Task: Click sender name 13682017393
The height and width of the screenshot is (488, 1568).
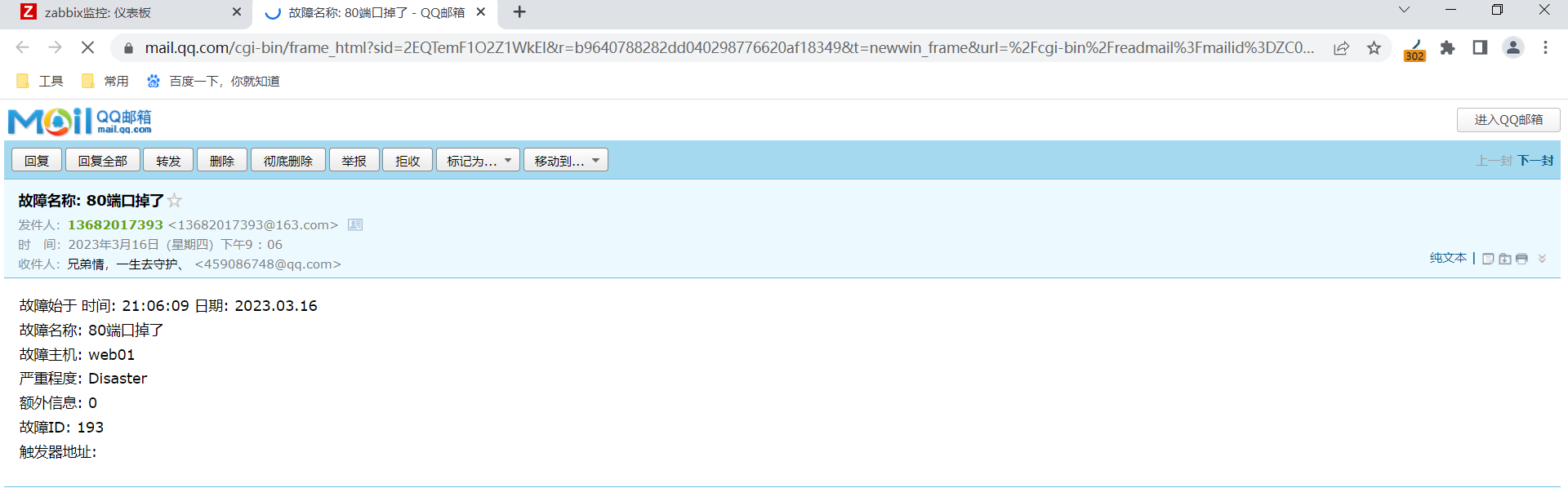Action: coord(115,224)
